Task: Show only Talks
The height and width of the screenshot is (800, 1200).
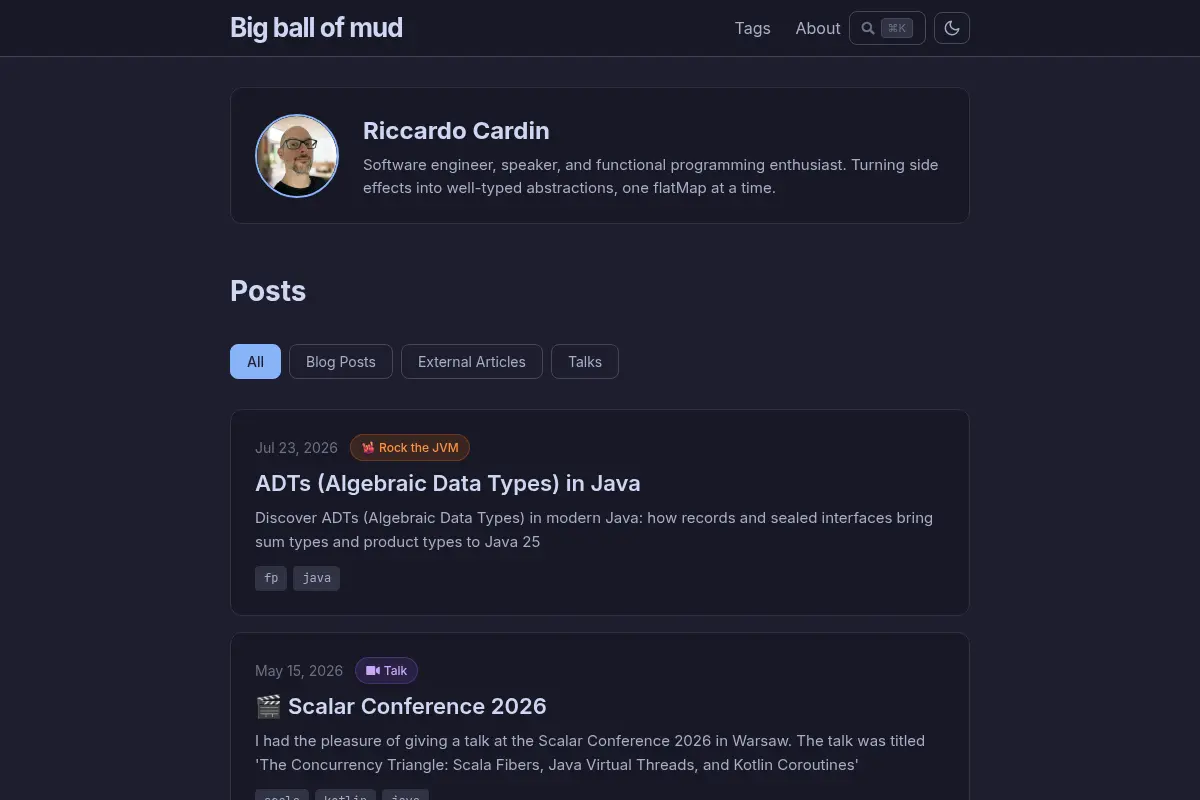Action: click(x=585, y=362)
